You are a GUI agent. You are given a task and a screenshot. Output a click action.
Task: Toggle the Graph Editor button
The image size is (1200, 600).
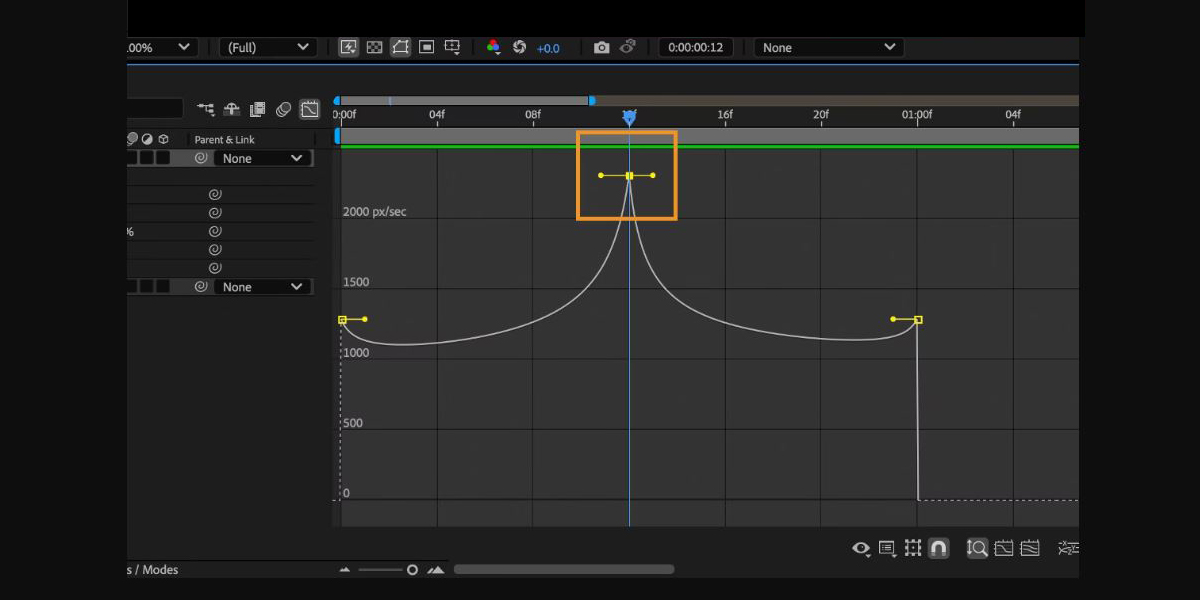click(x=310, y=109)
